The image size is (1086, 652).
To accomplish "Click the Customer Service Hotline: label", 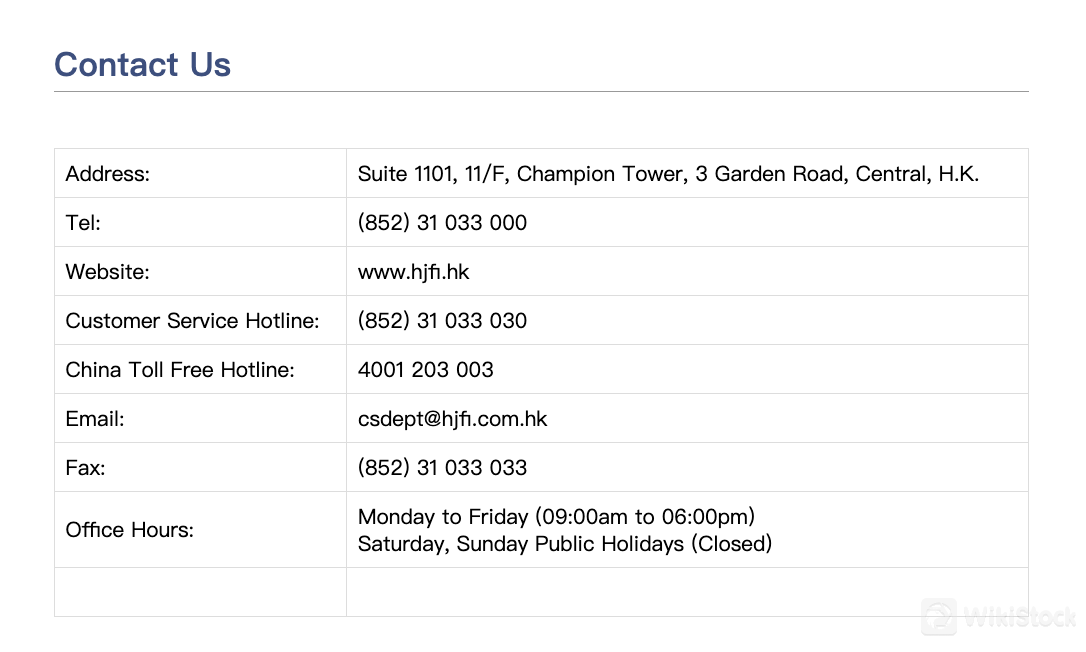I will tap(193, 321).
